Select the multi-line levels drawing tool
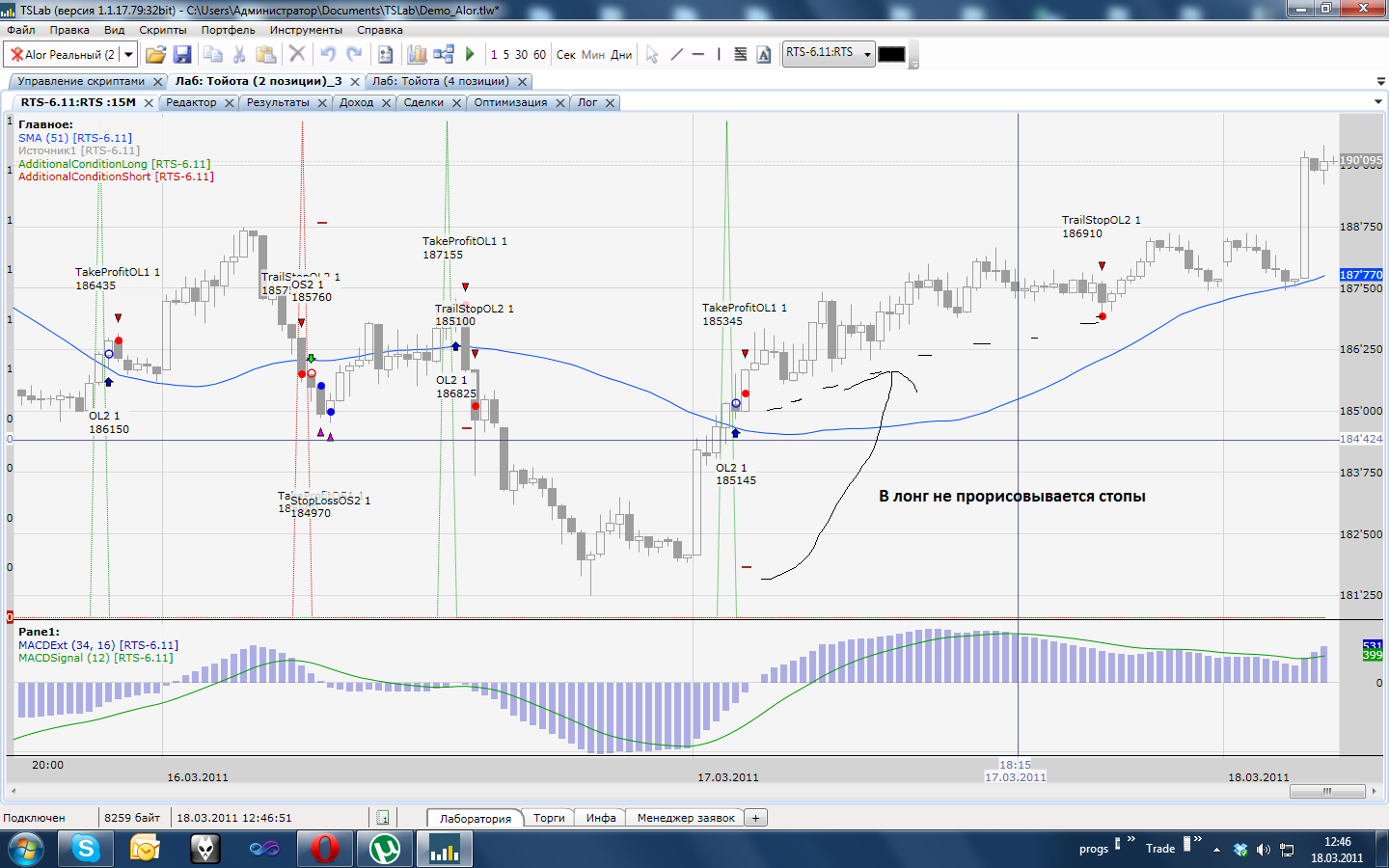Viewport: 1389px width, 868px height. pos(741,54)
